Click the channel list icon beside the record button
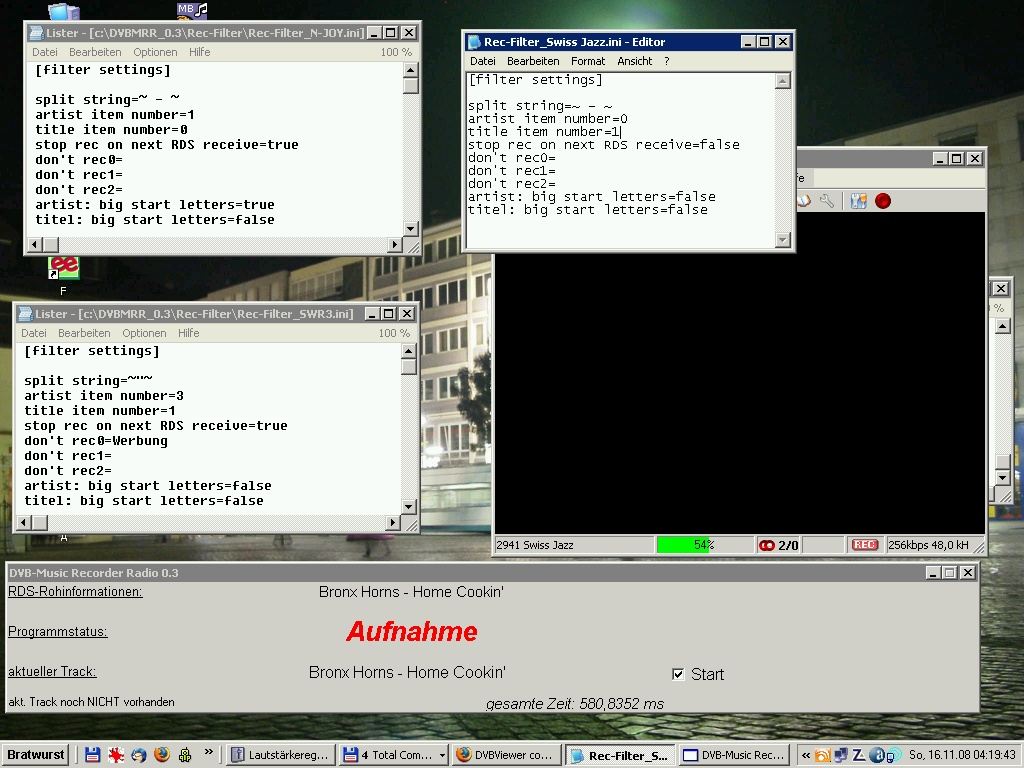Image resolution: width=1024 pixels, height=768 pixels. (x=858, y=201)
